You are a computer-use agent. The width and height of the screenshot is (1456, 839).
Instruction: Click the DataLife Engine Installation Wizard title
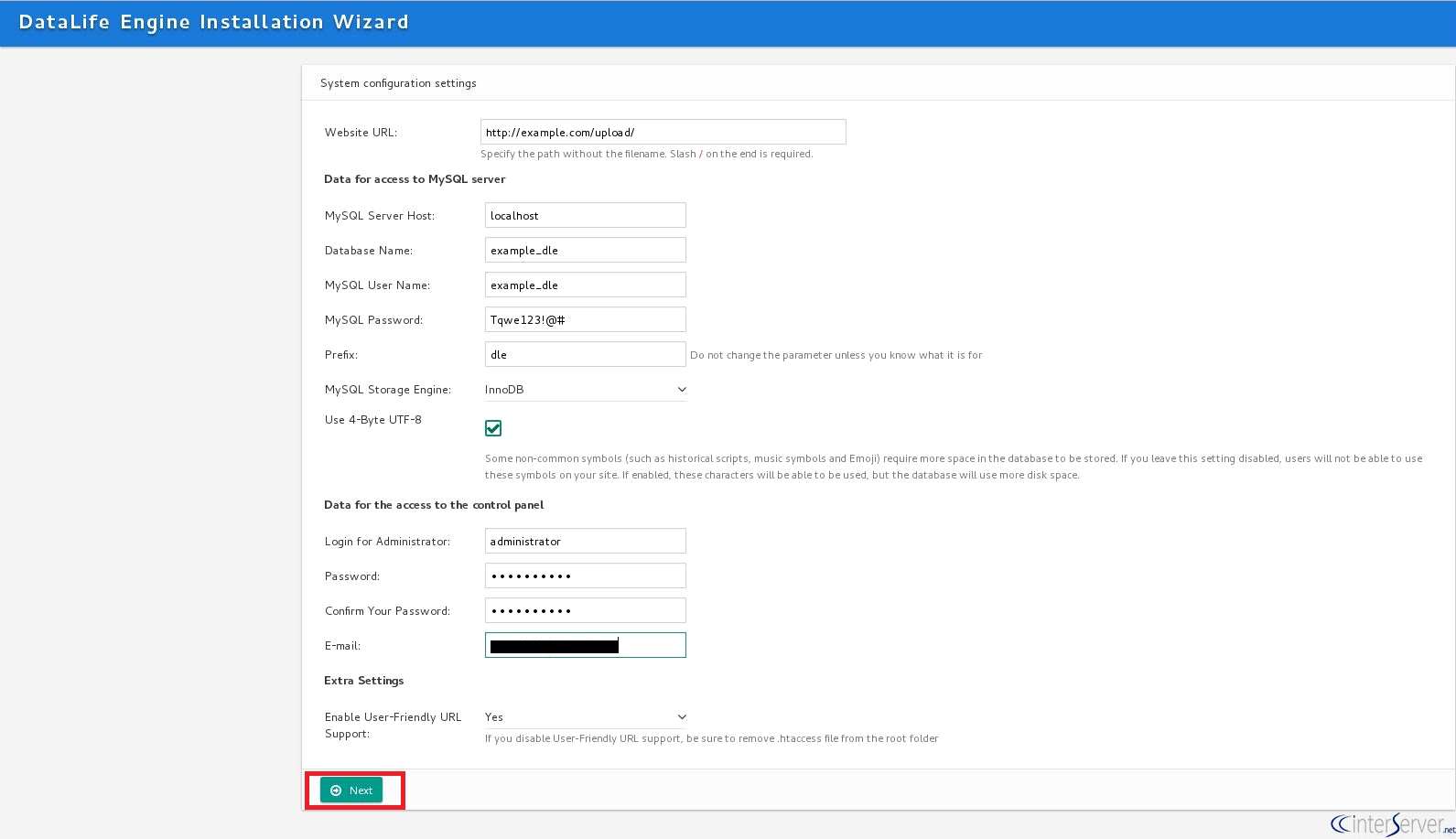[x=213, y=22]
